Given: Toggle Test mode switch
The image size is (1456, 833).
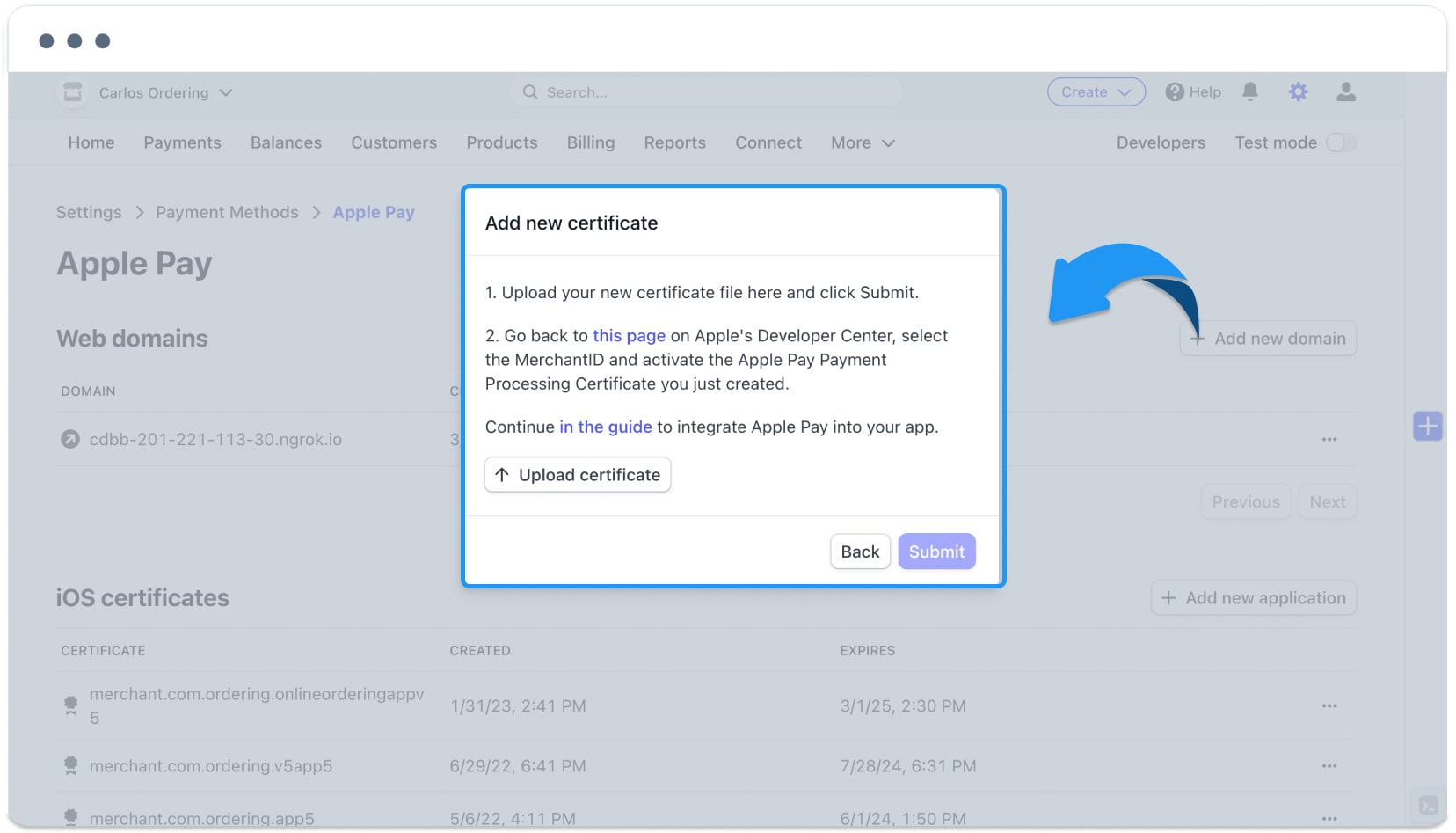Looking at the screenshot, I should click(1341, 142).
